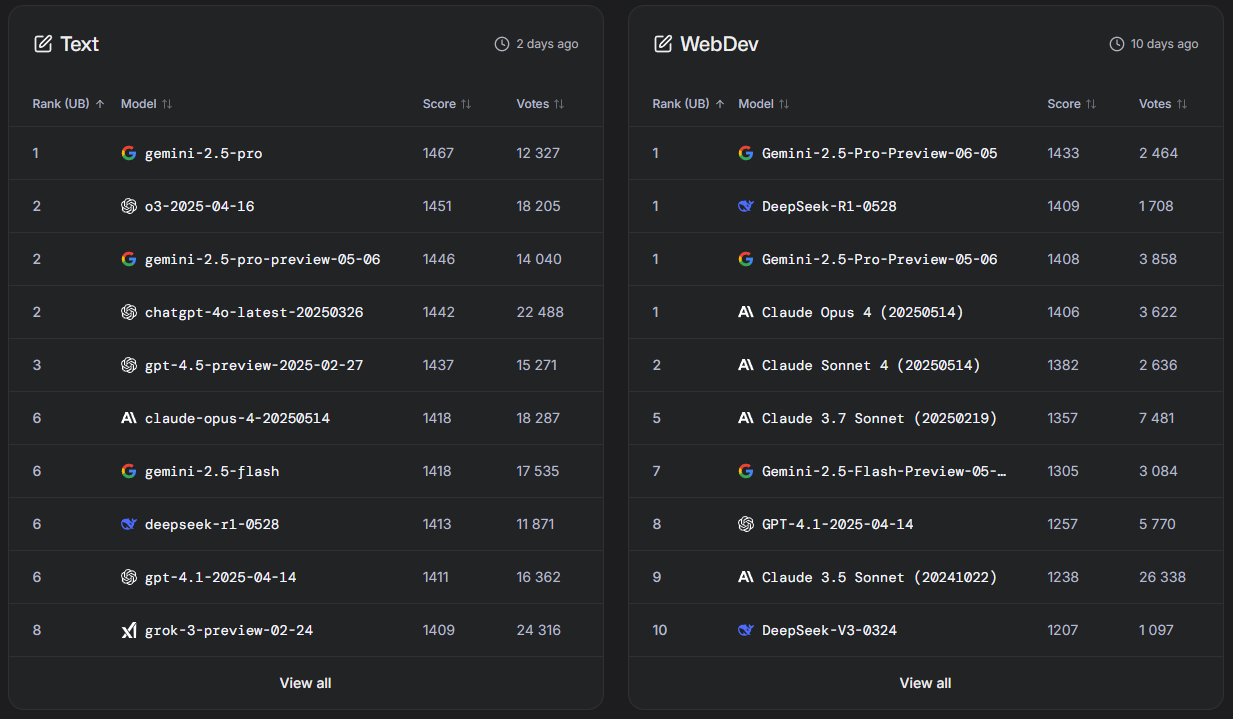
Task: Click the OpenAI icon beside GPT-4.1-2025-04-14 in WebDev
Action: [745, 524]
